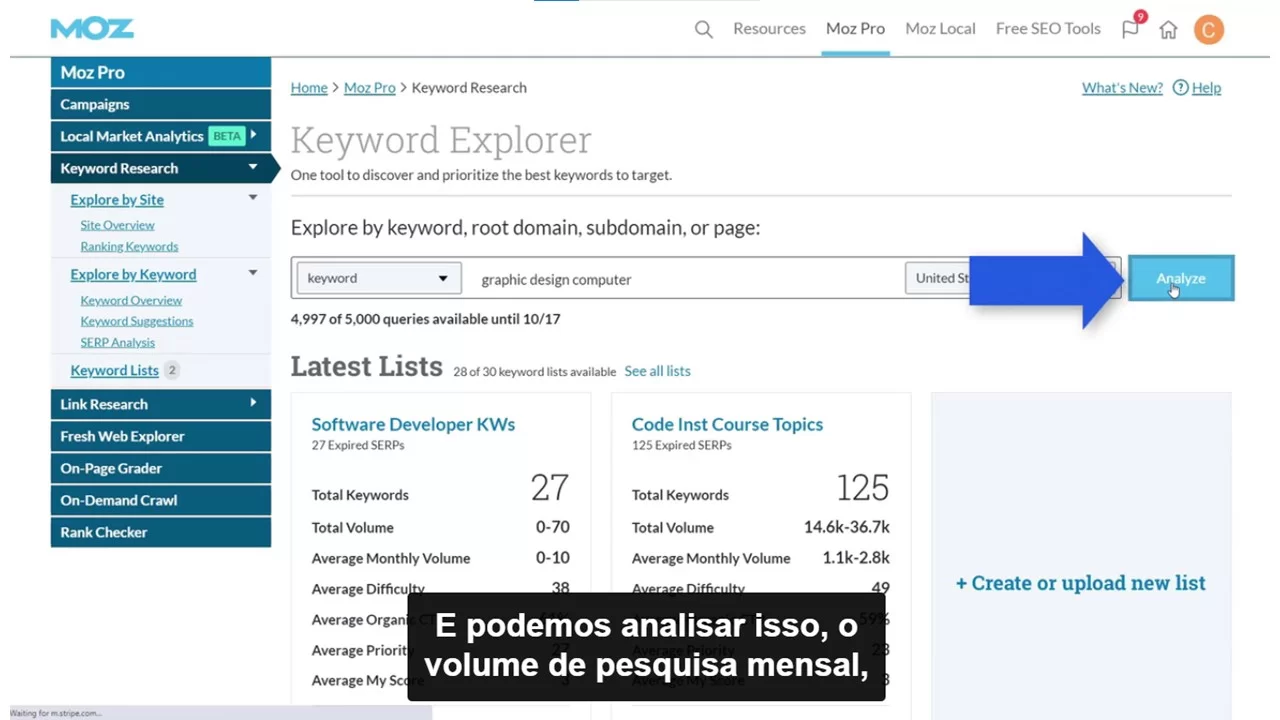Screen dimensions: 1280x720
Task: Open Ranking Keywords link
Action: [130, 246]
